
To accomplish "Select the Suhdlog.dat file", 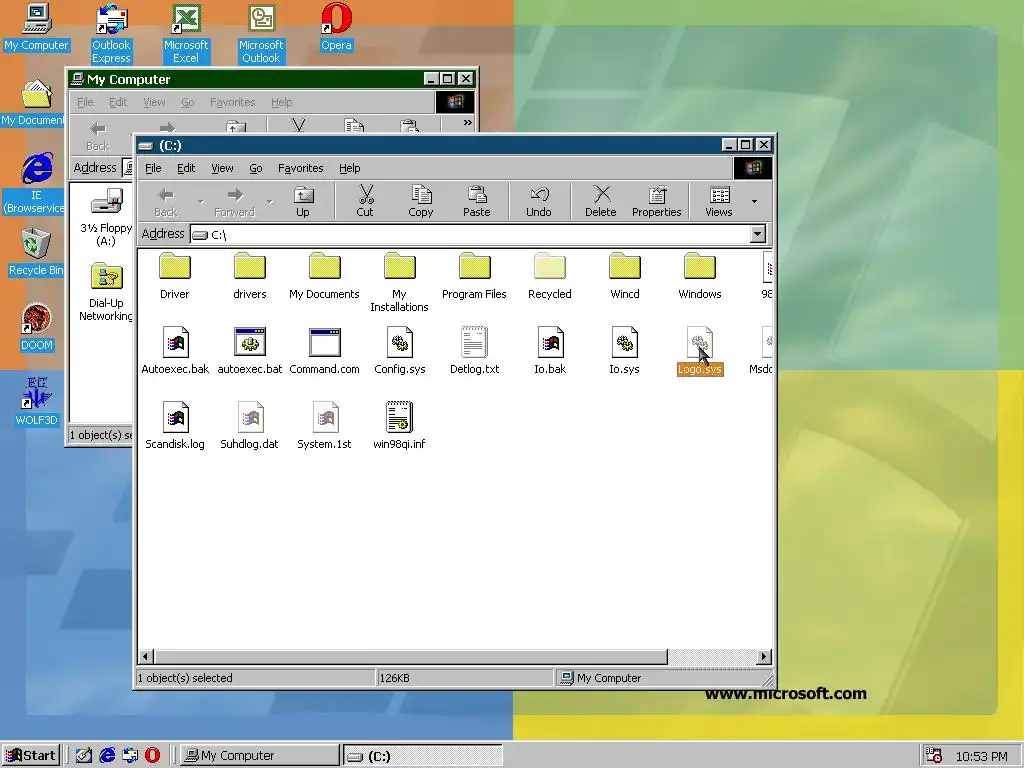I will point(249,426).
